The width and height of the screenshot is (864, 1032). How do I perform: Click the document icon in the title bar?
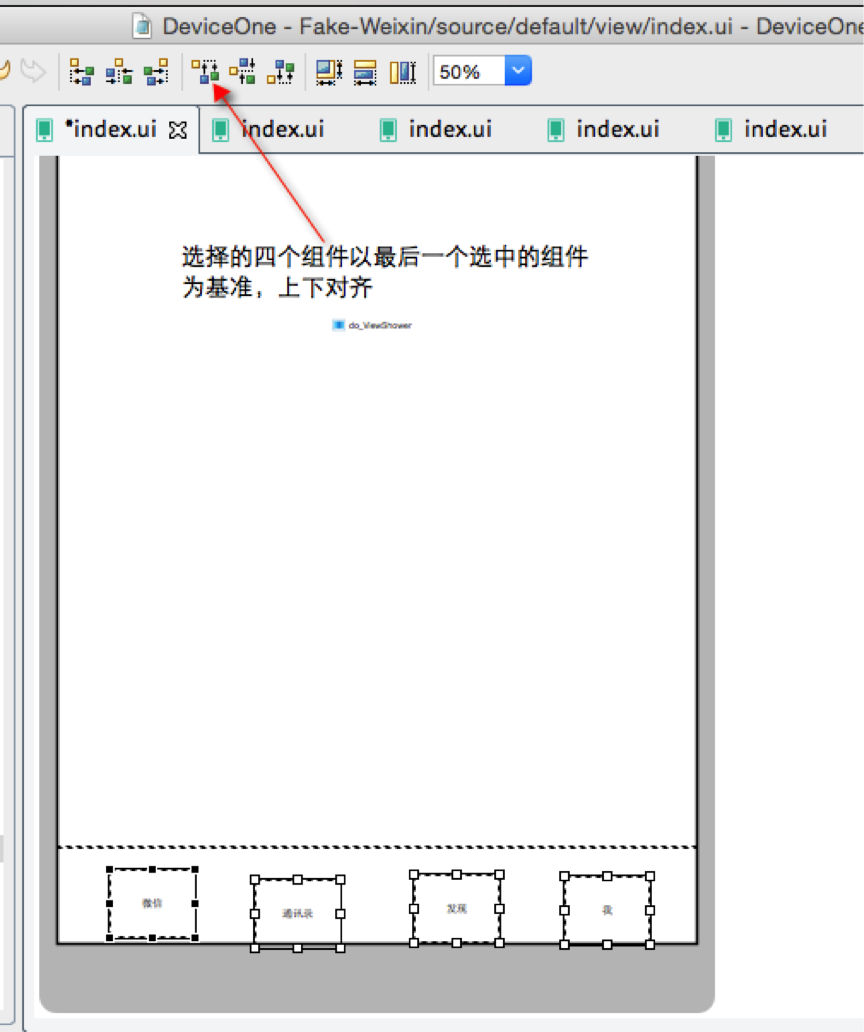point(142,26)
